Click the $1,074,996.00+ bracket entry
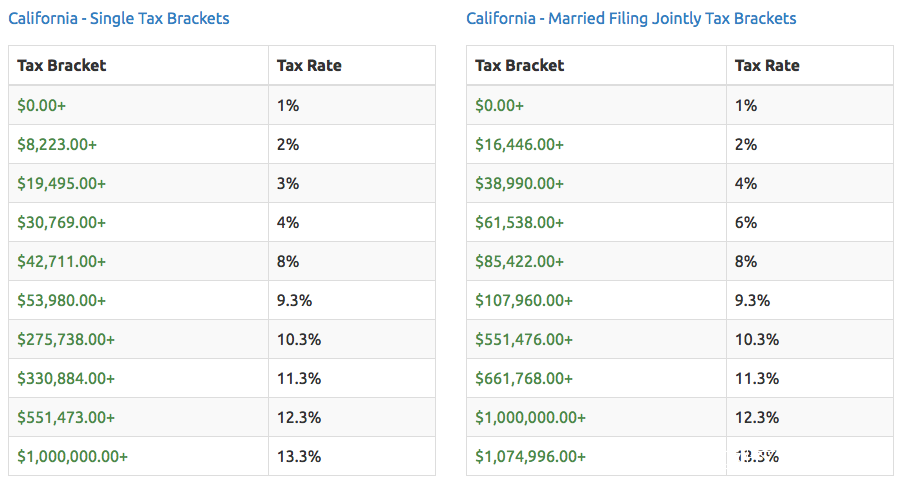The image size is (901, 486). coord(530,456)
